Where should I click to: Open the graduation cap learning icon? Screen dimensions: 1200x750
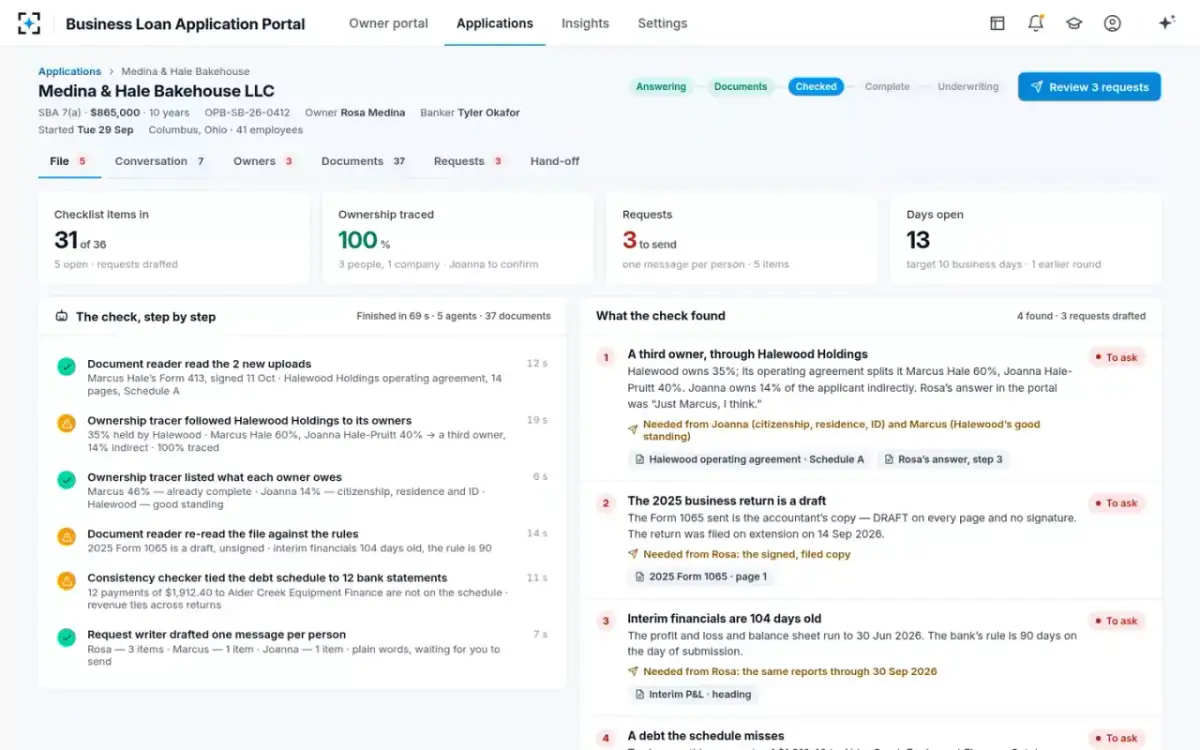pyautogui.click(x=1074, y=23)
